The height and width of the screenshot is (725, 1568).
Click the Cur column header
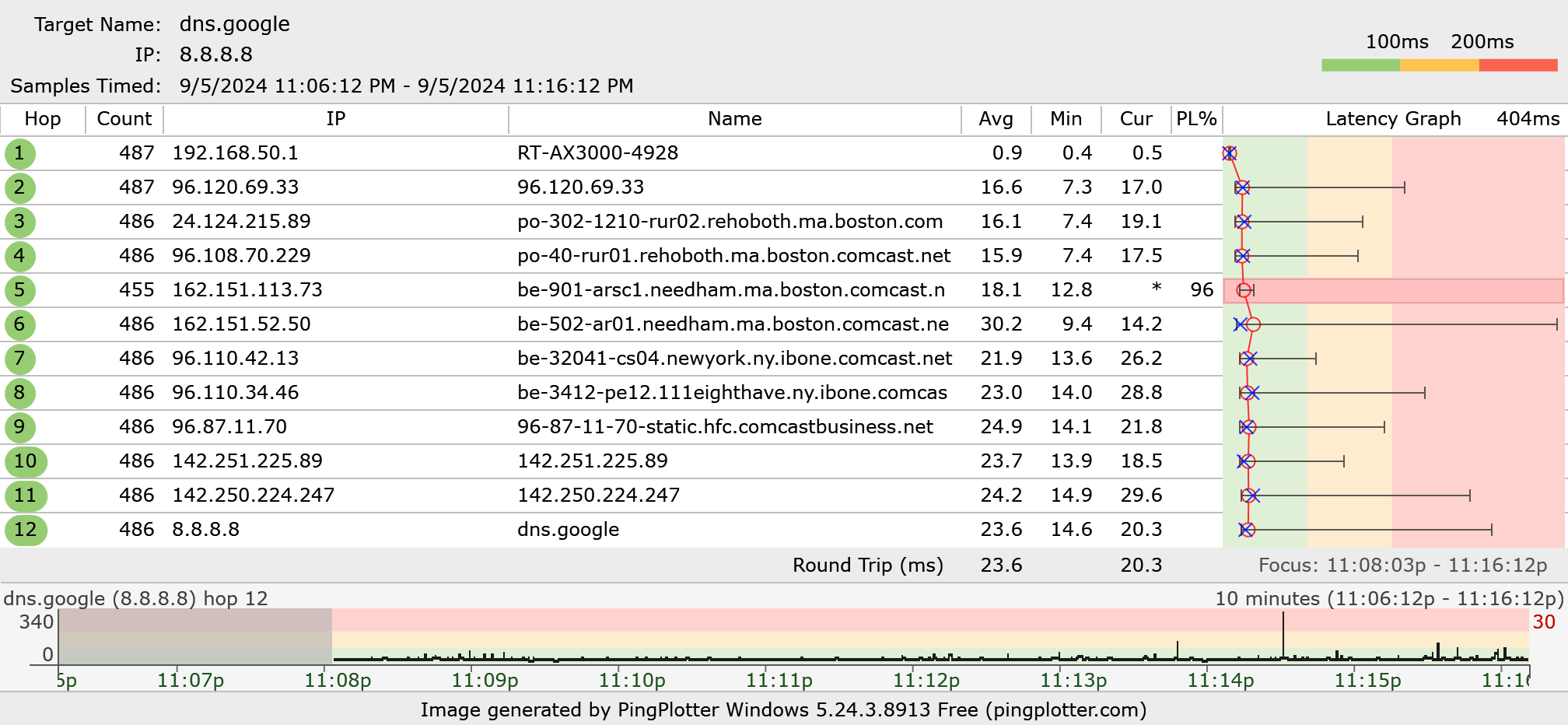[x=1136, y=119]
